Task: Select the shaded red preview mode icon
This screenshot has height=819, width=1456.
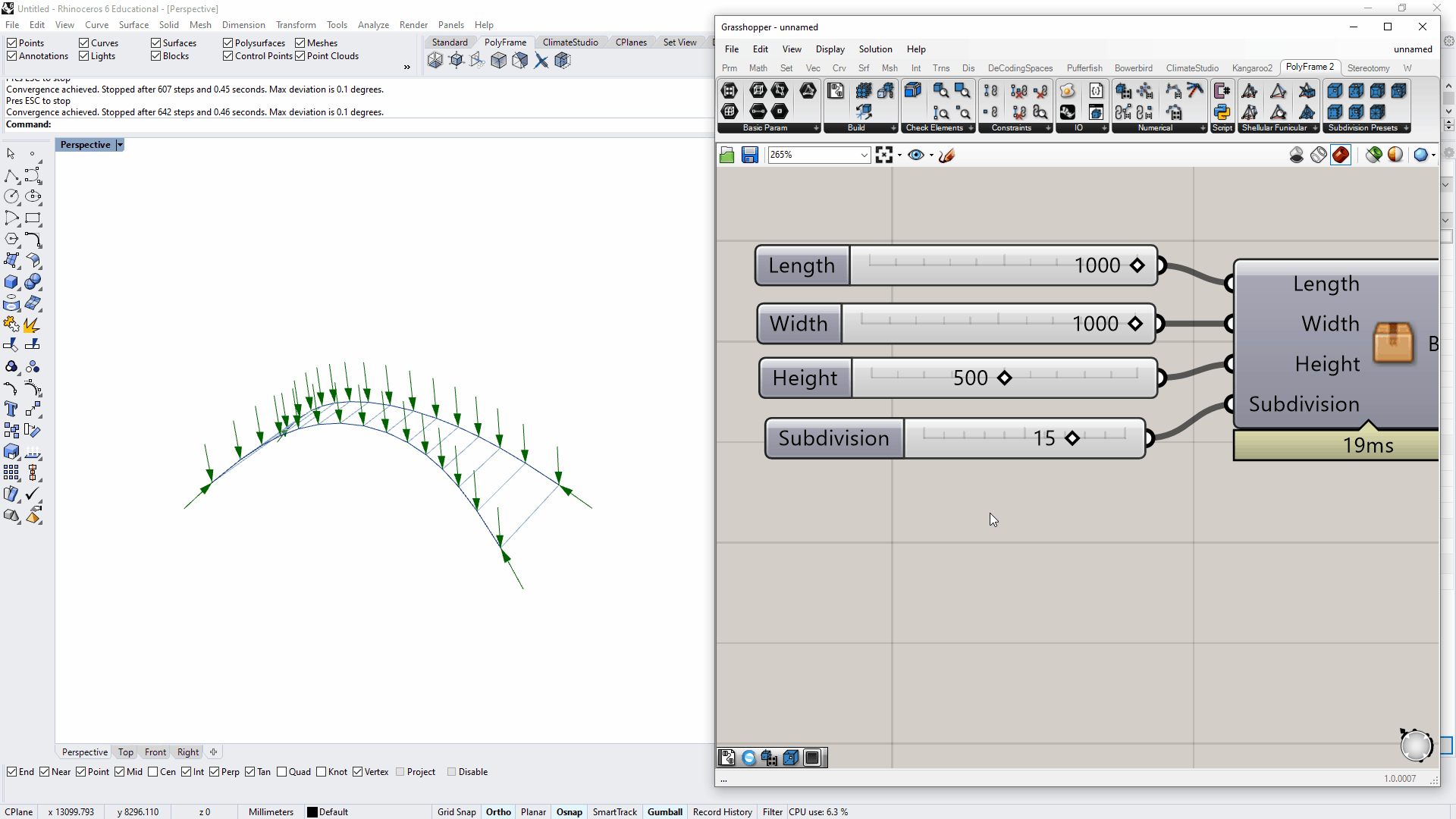Action: point(1341,155)
